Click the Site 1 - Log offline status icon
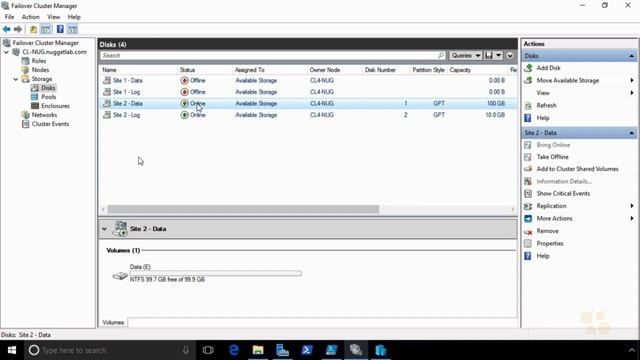 click(x=184, y=92)
